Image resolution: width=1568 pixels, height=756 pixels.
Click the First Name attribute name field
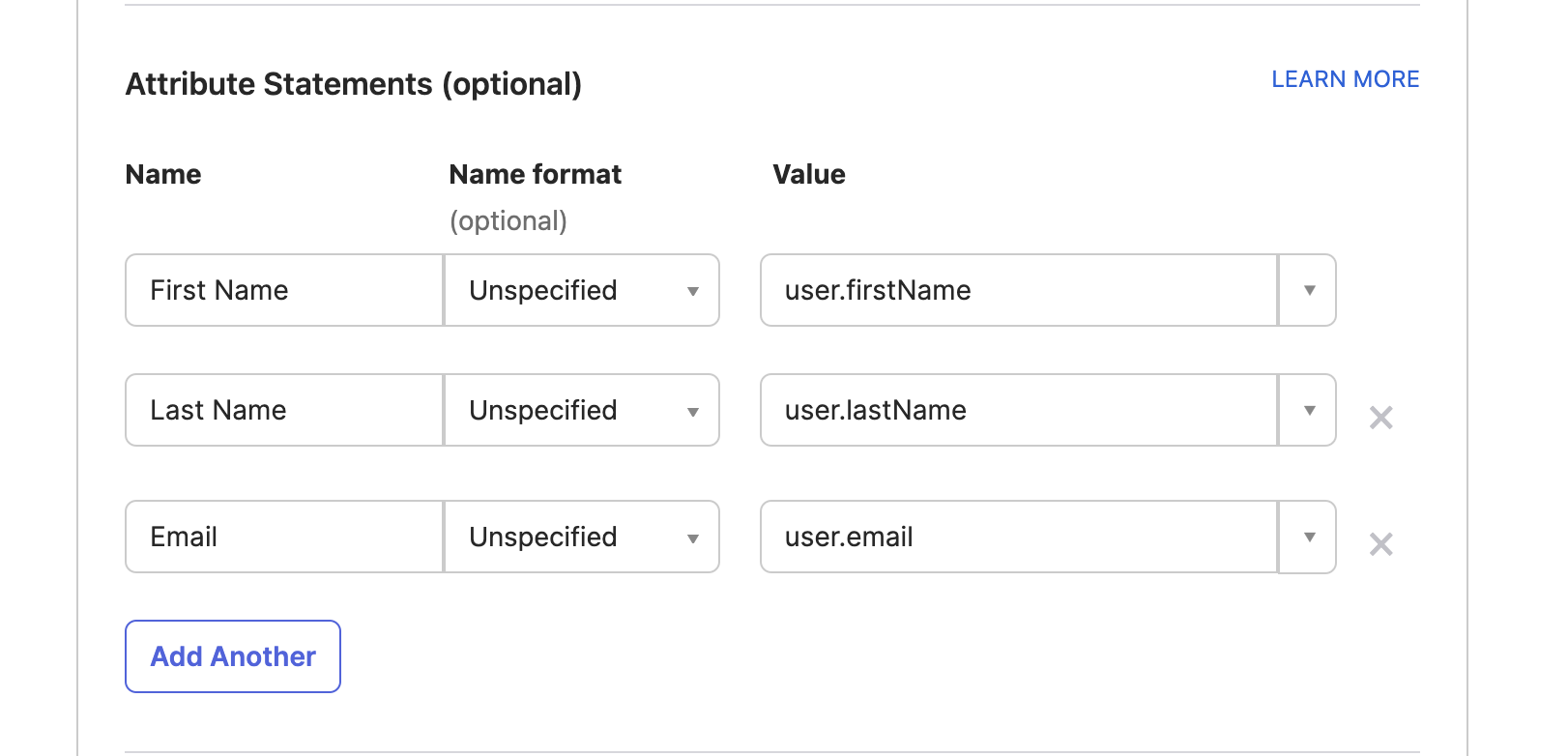click(284, 291)
